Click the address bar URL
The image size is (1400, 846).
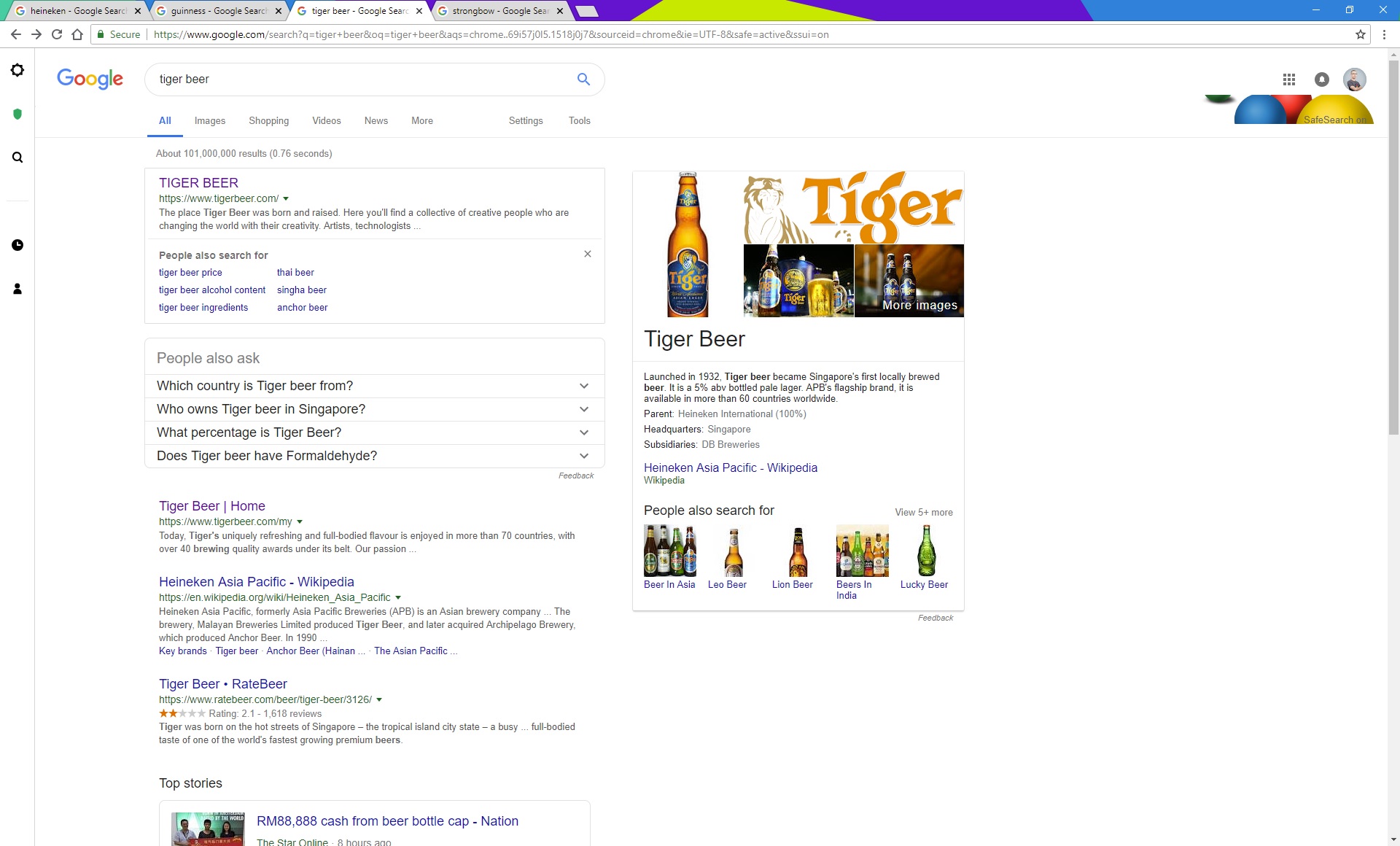(x=491, y=34)
